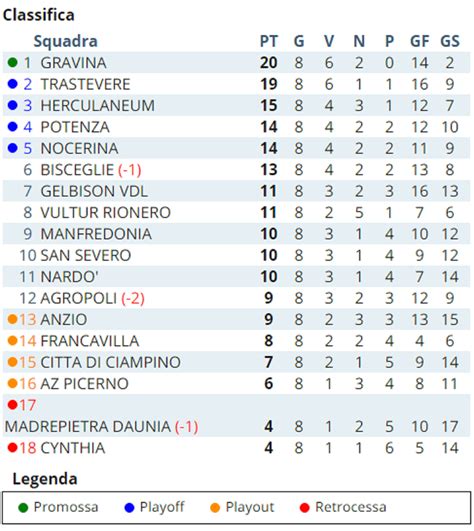Click the red dot at position 17
This screenshot has width=474, height=531.
click(13, 405)
